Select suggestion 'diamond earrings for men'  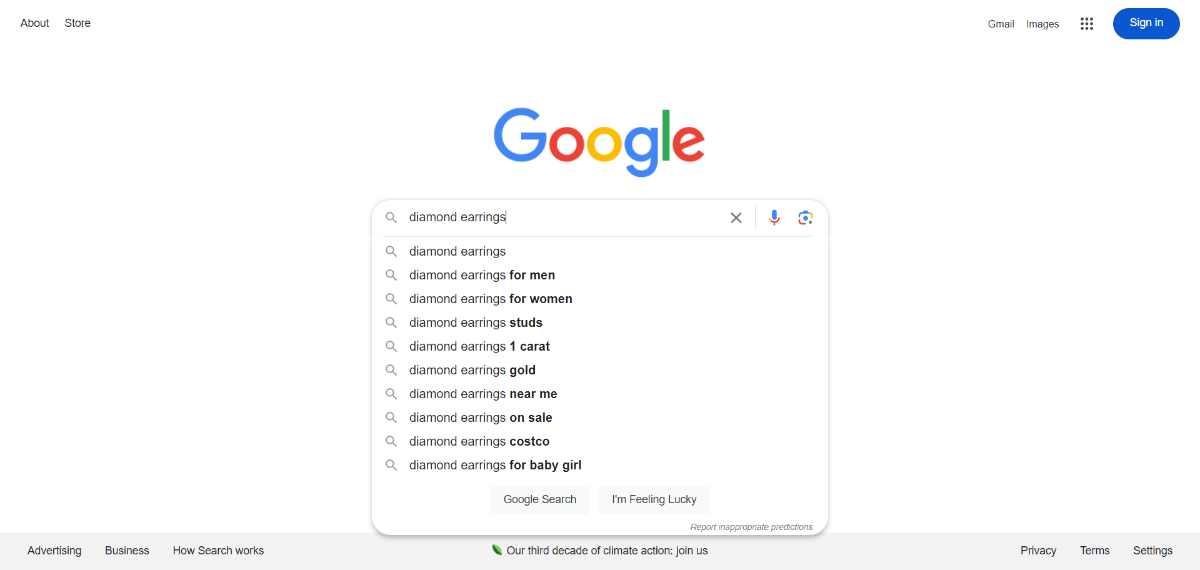pyautogui.click(x=600, y=275)
